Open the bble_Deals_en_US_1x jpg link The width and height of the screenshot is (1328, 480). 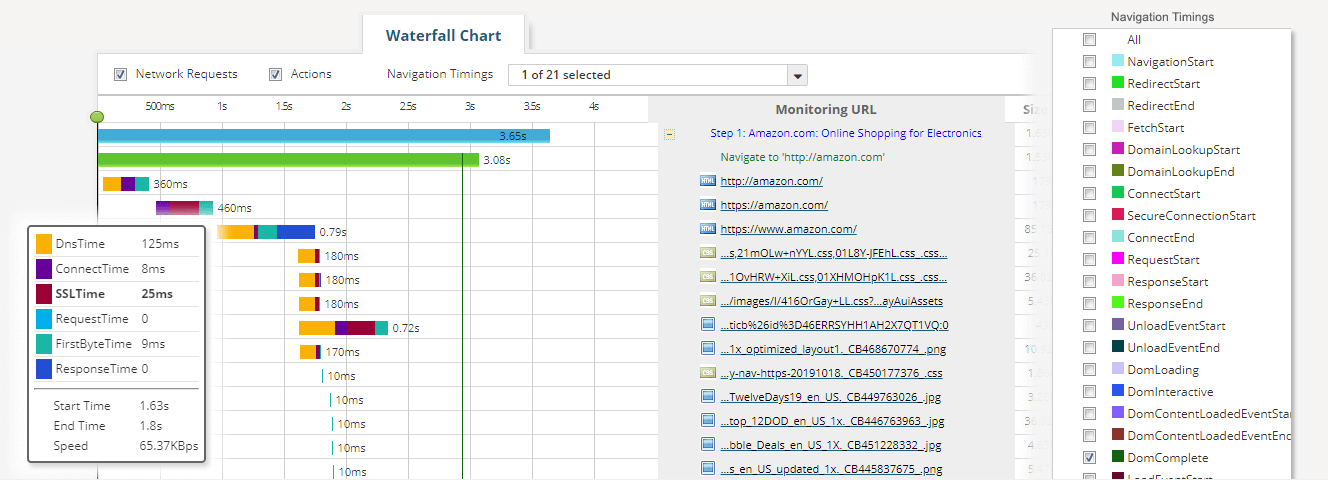point(831,445)
